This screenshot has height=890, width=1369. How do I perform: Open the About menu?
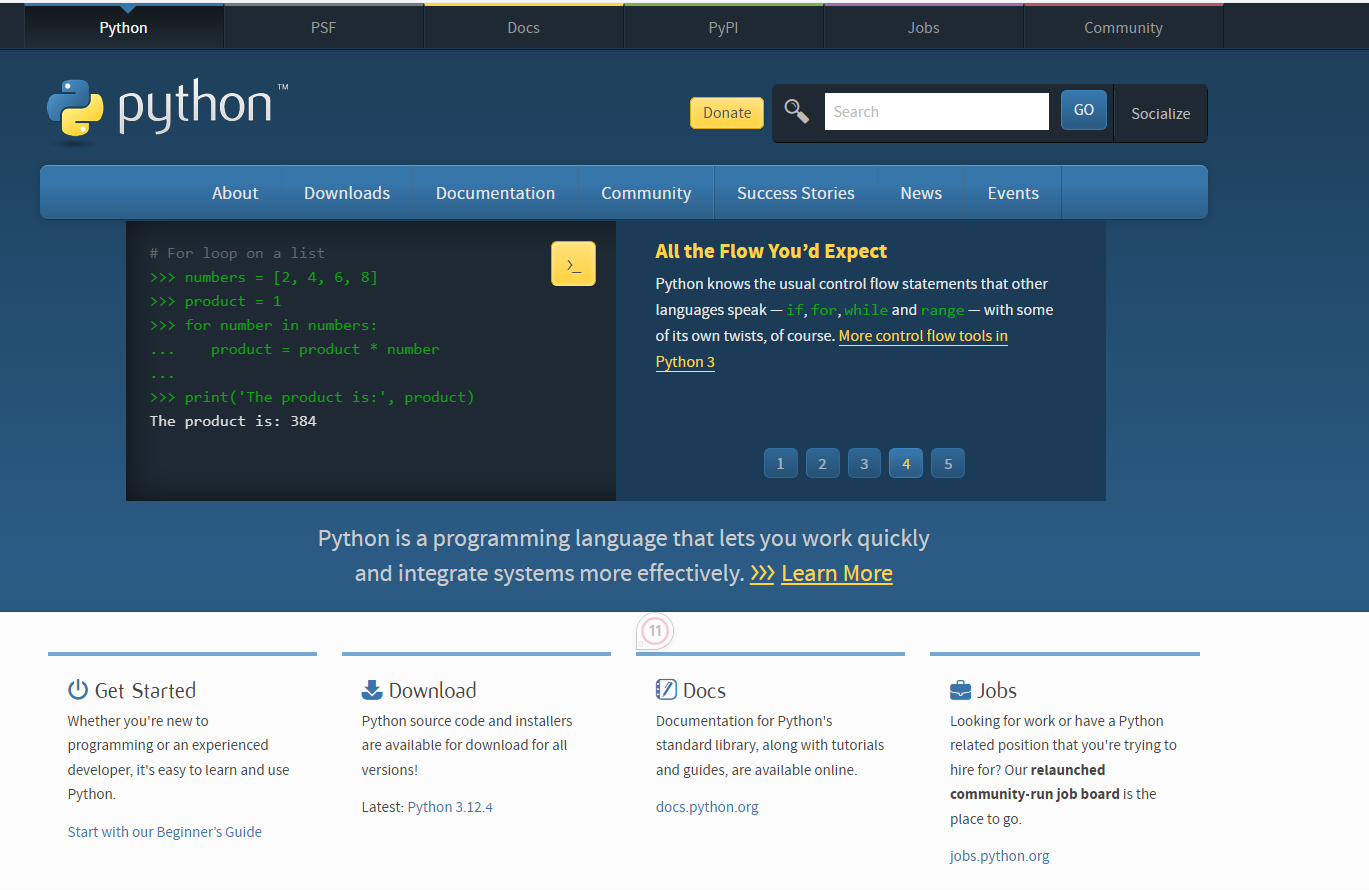click(x=235, y=193)
